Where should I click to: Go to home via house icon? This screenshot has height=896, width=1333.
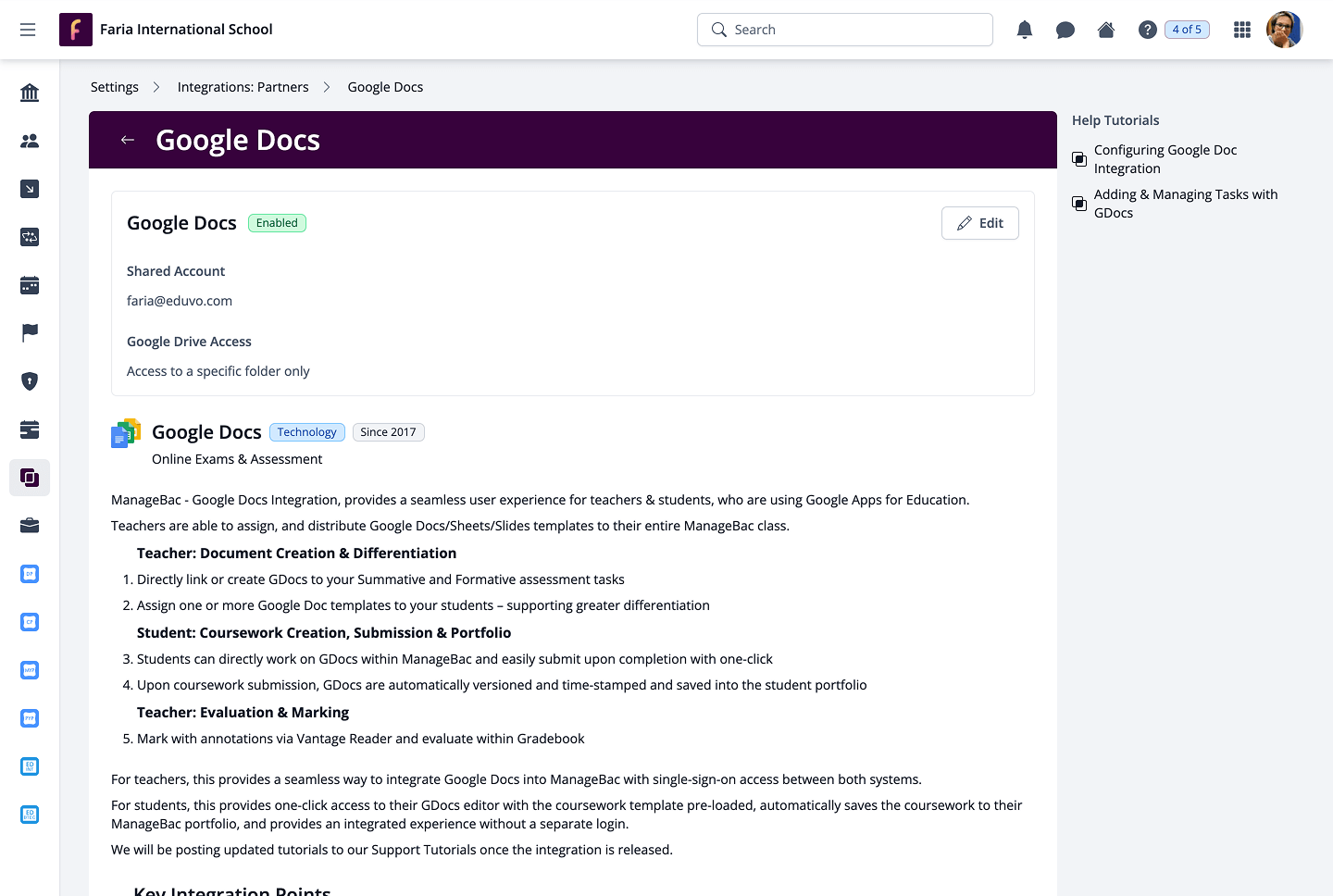tap(1105, 30)
